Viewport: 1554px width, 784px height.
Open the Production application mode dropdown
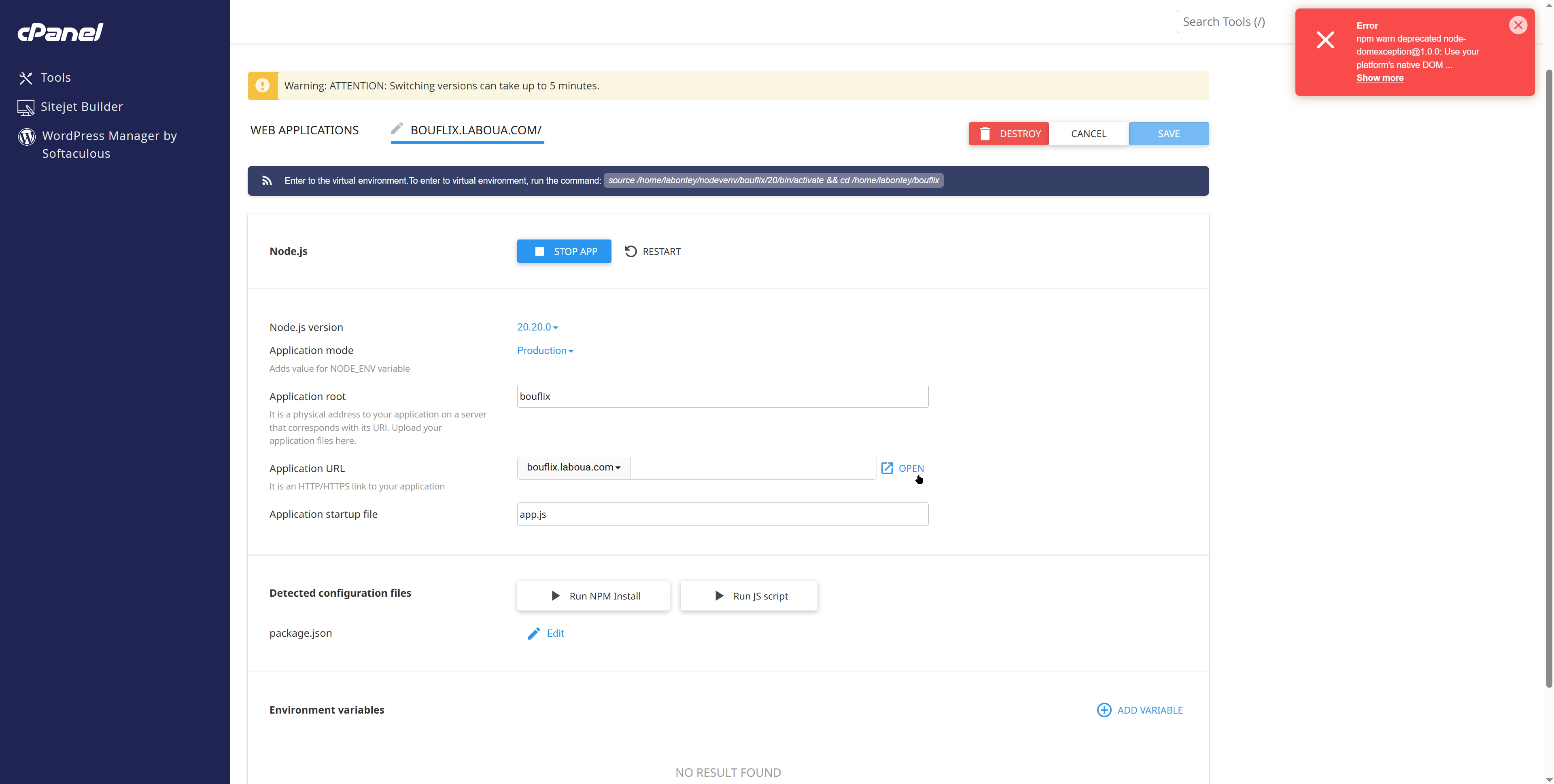tap(545, 350)
